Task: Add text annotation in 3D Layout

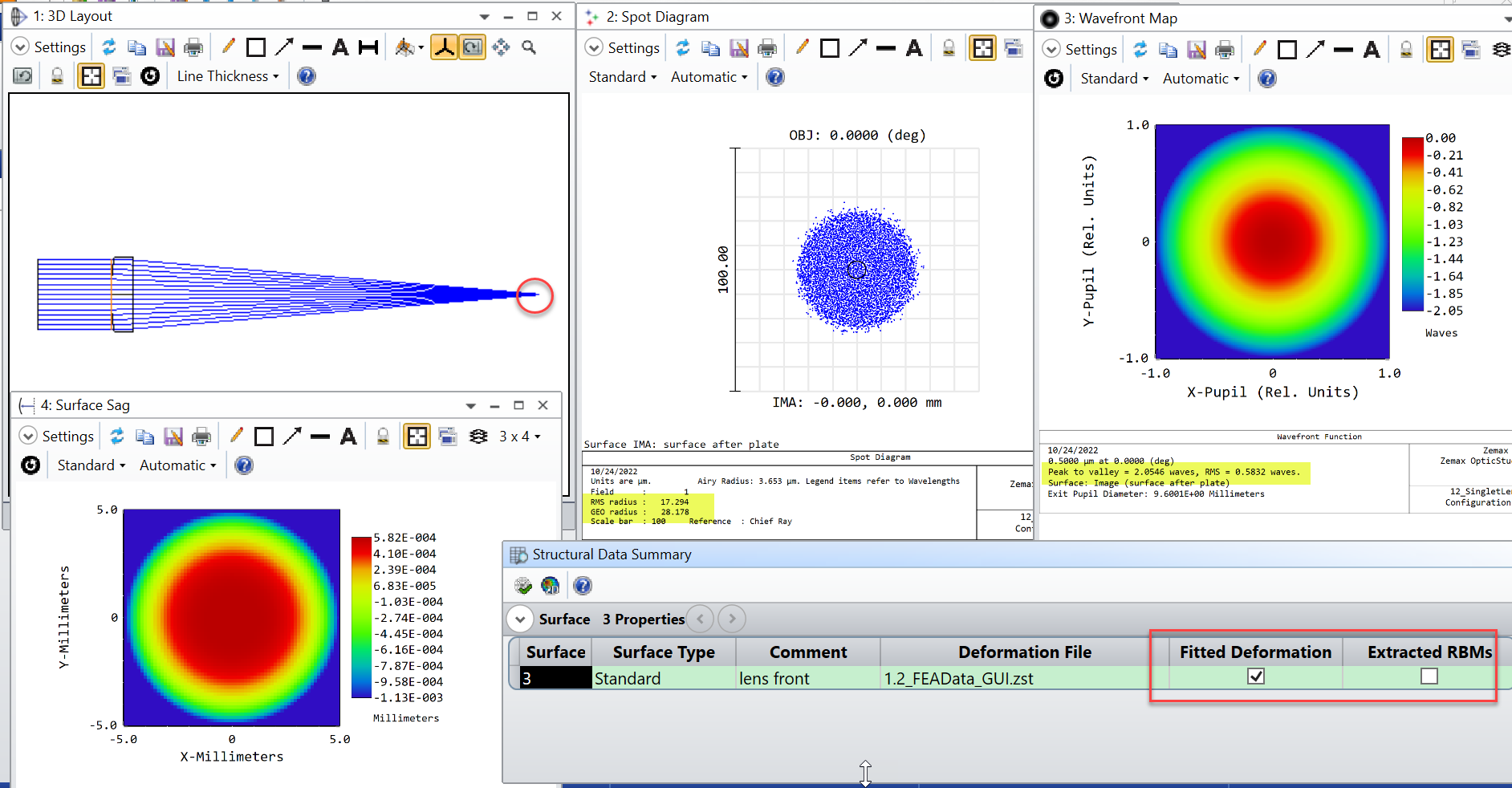Action: (340, 47)
